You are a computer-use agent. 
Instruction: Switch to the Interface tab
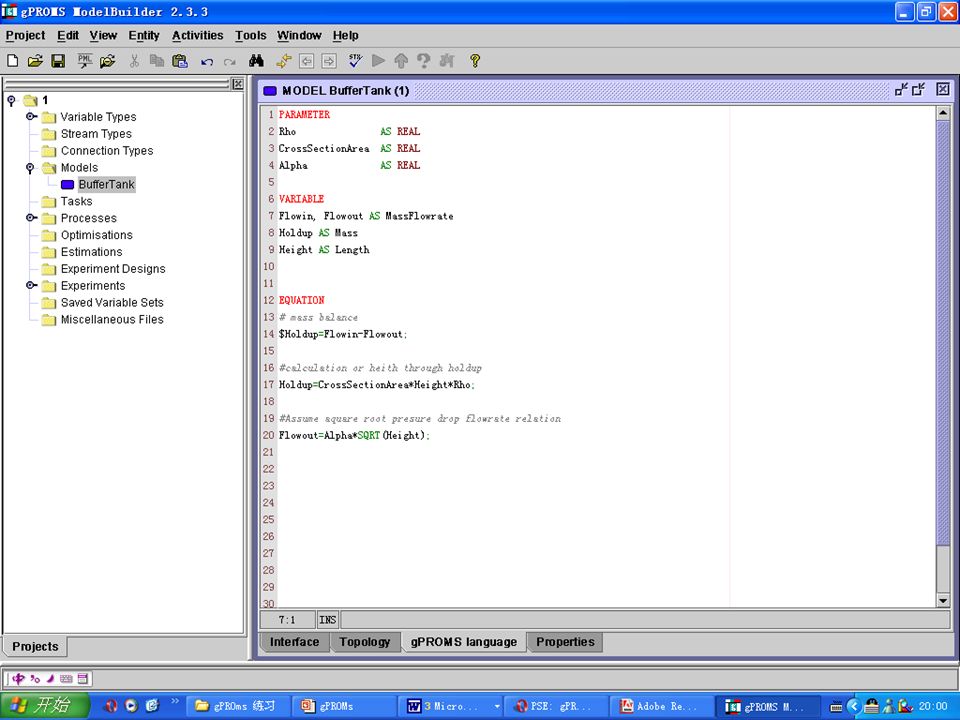294,642
